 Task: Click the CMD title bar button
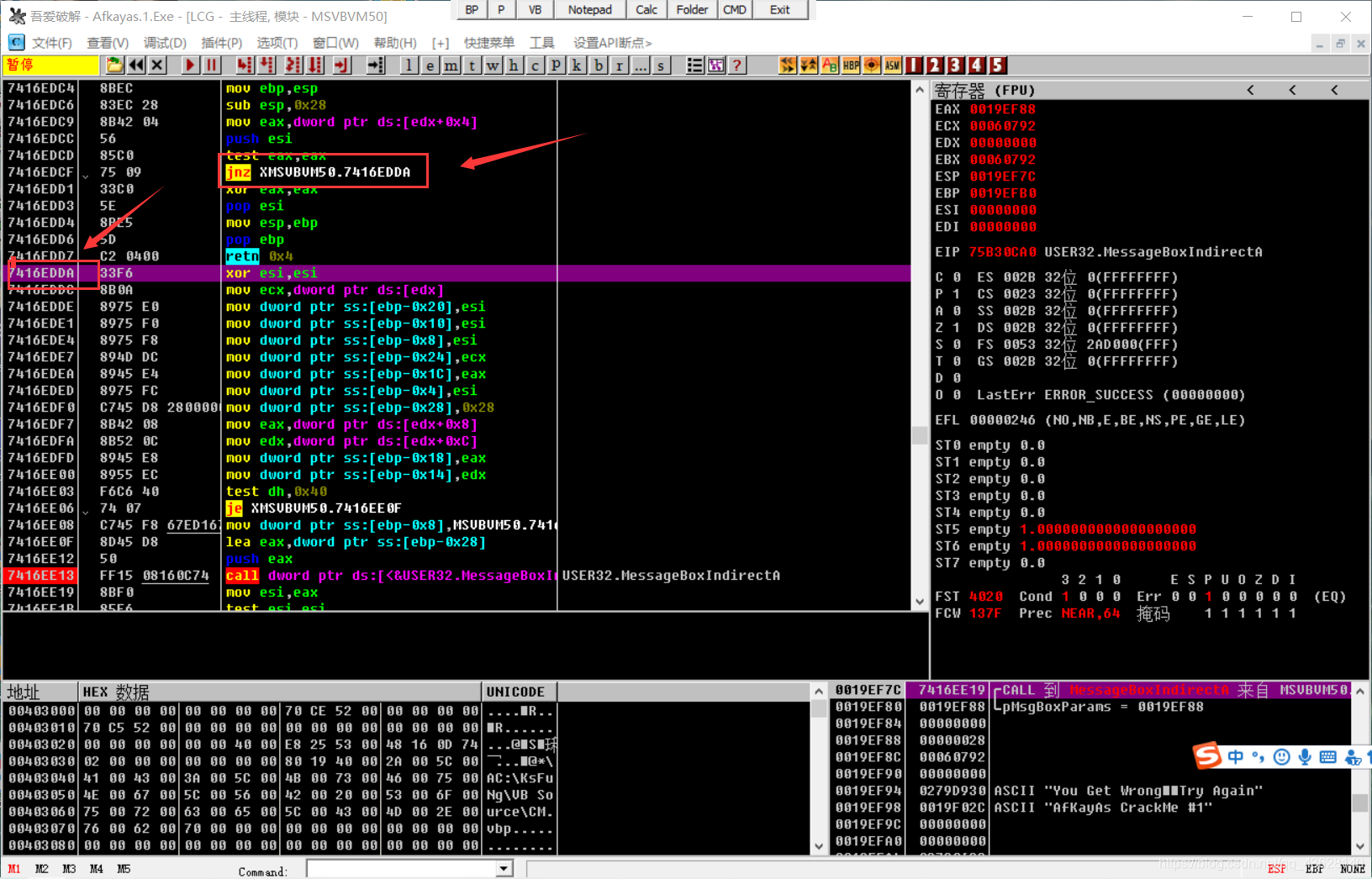(x=734, y=9)
